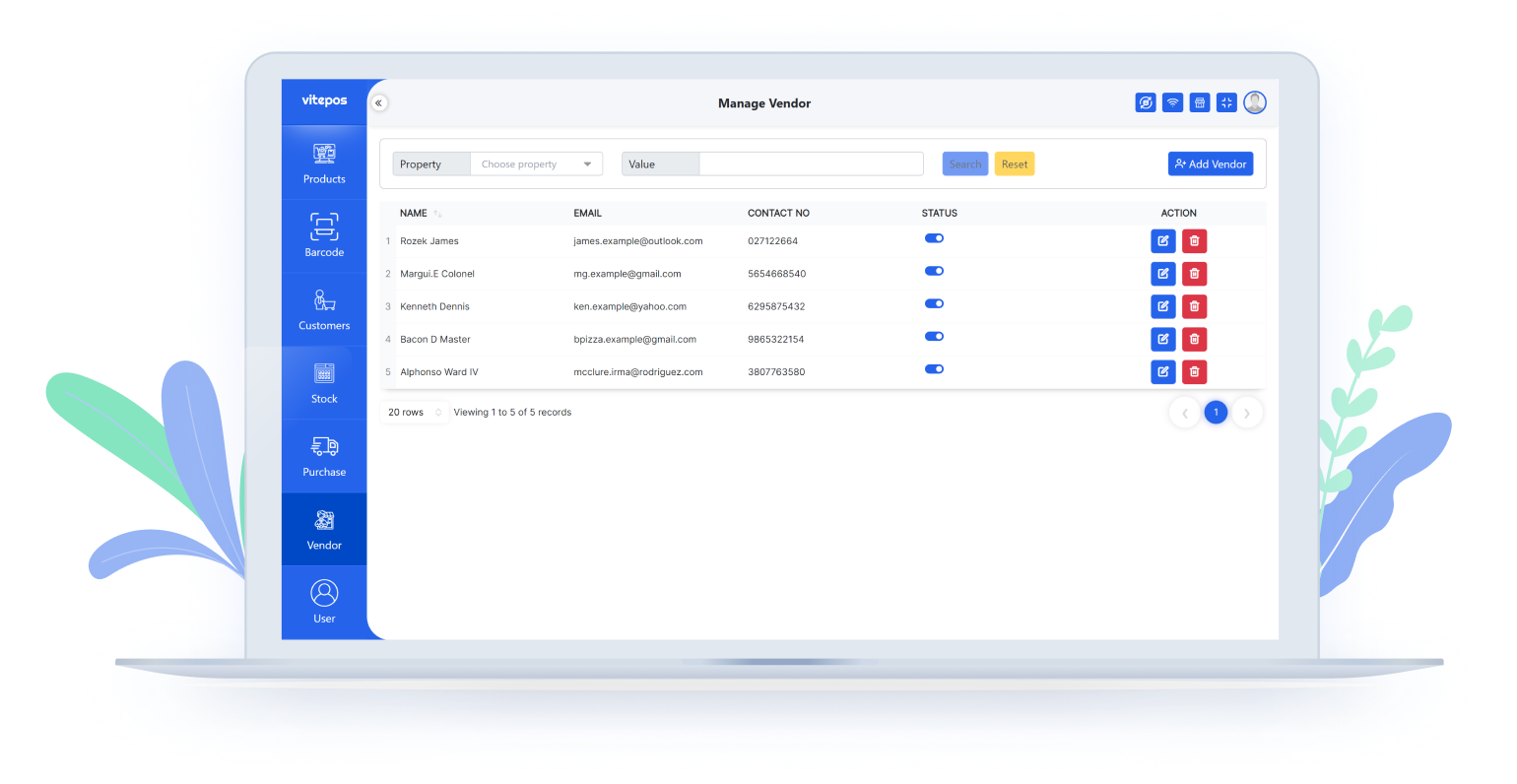Edit vendor Margui.E Colonel
This screenshot has width=1517, height=784.
[1163, 274]
